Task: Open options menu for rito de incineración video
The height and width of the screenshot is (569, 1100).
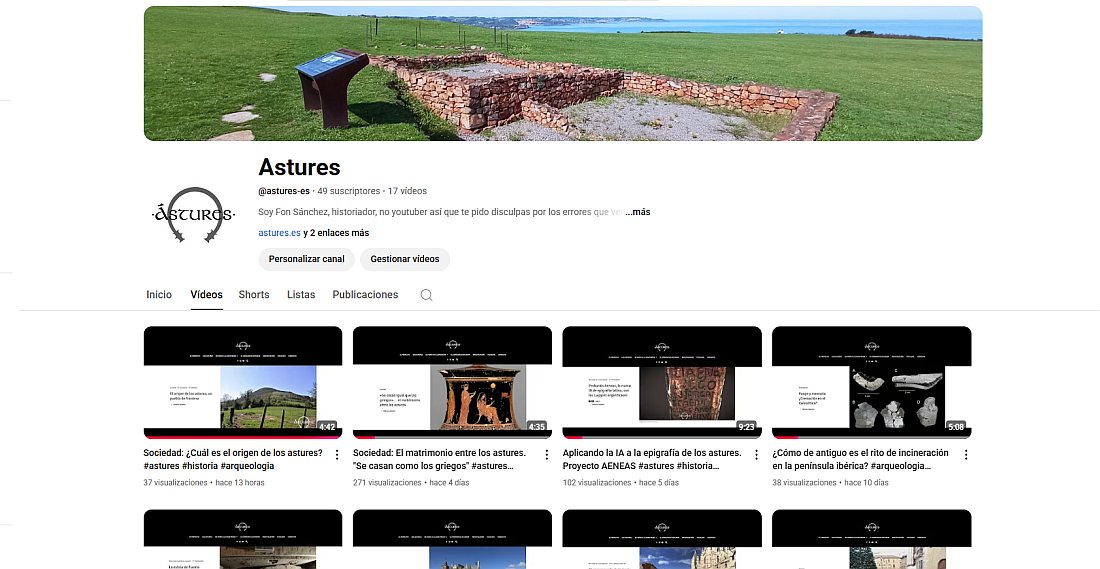Action: 966,455
